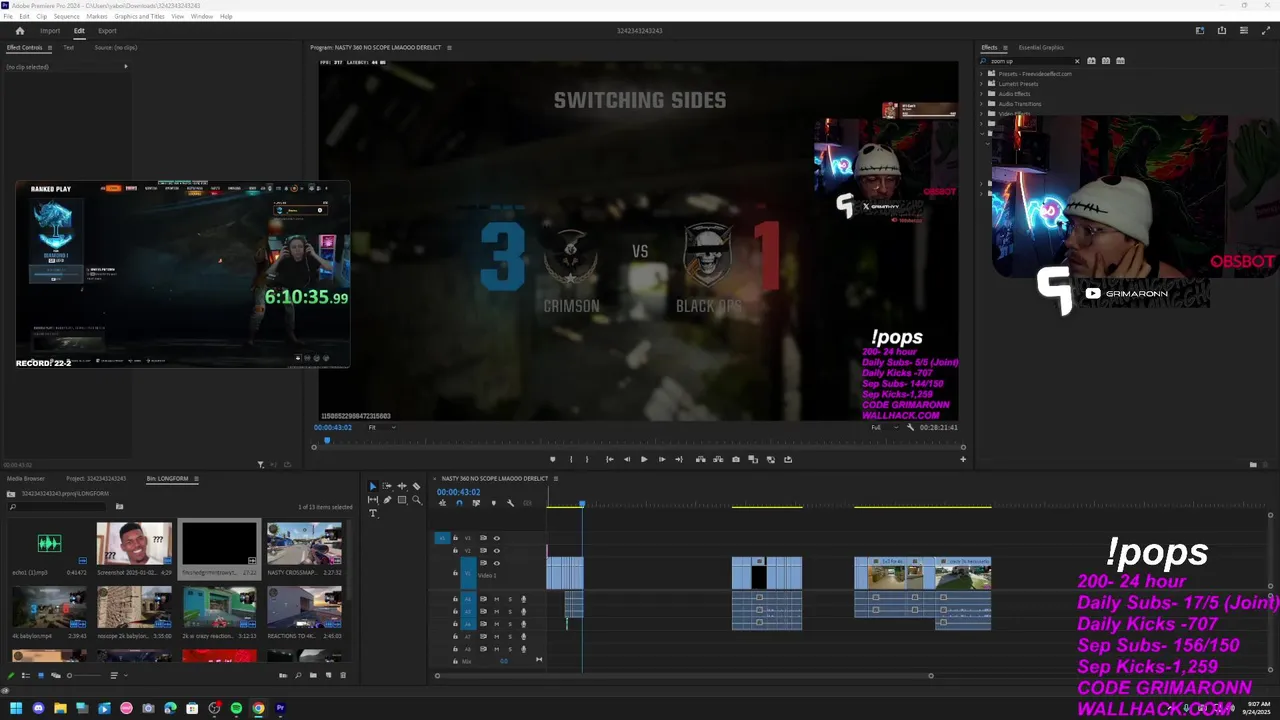This screenshot has height=720, width=1280.
Task: Step forward one frame in Program Monitor
Action: pyautogui.click(x=661, y=459)
